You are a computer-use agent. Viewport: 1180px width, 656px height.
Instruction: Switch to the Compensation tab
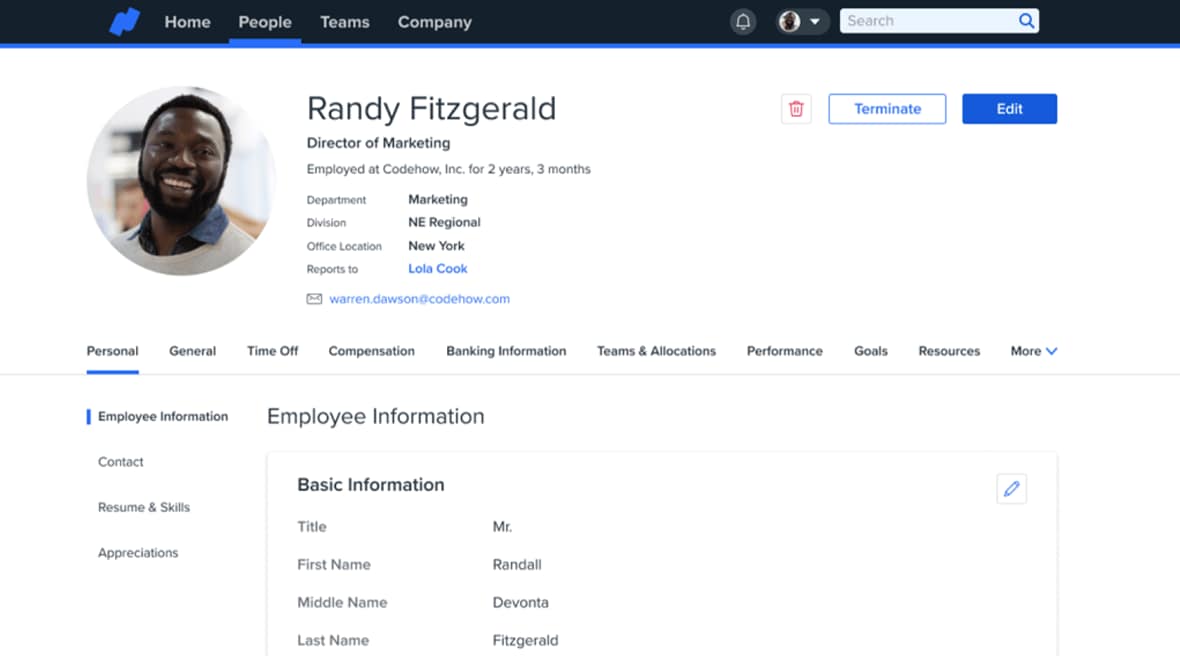tap(371, 351)
